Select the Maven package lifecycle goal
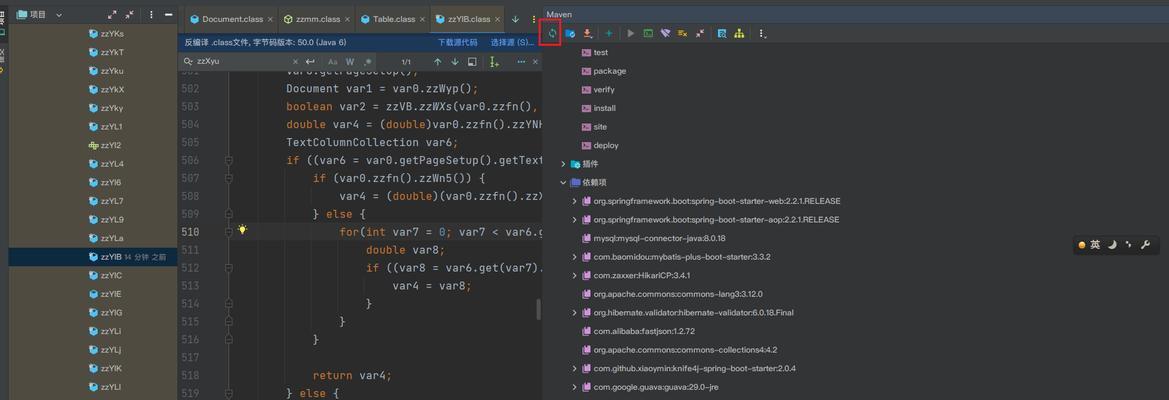Viewport: 1169px width, 400px height. pyautogui.click(x=604, y=71)
